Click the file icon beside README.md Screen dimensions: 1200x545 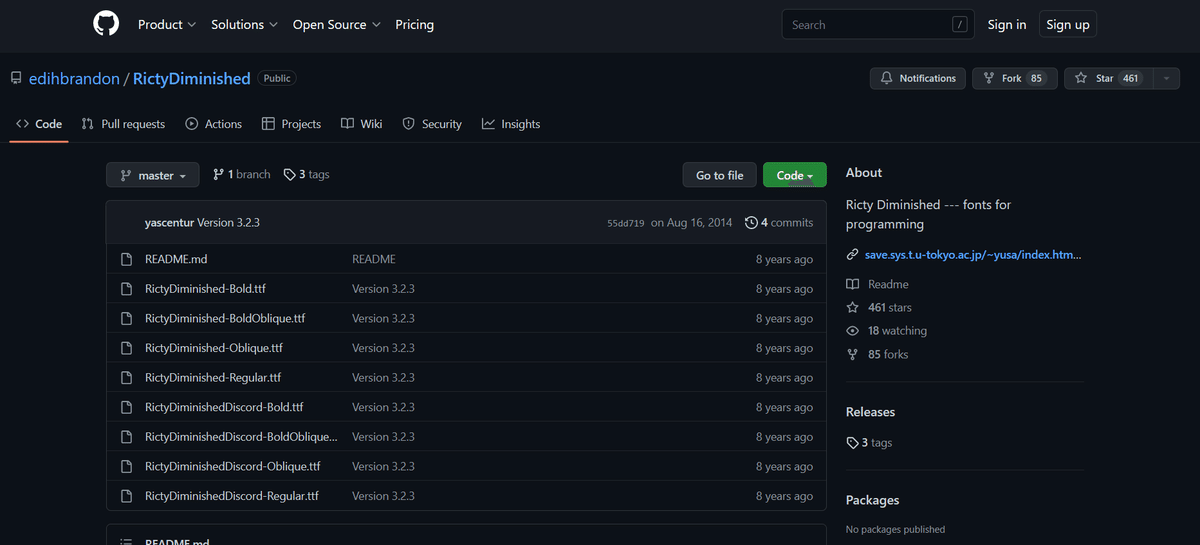[x=126, y=259]
